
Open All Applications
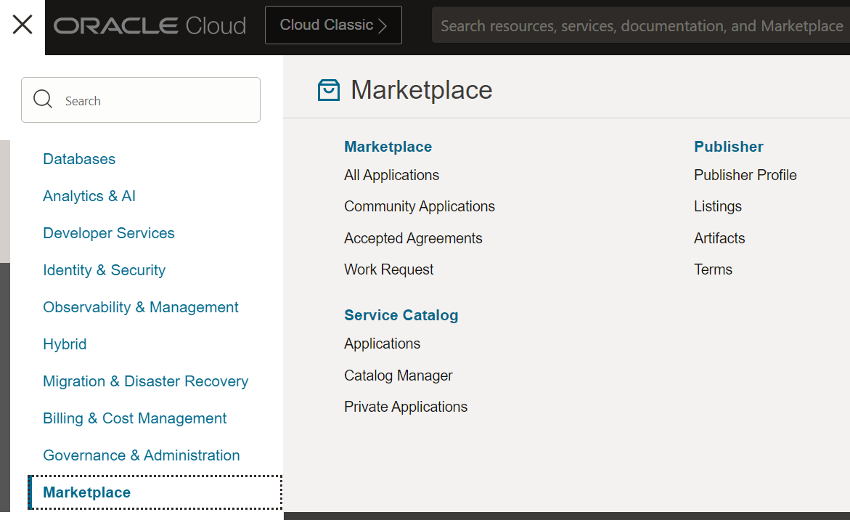click(x=391, y=175)
